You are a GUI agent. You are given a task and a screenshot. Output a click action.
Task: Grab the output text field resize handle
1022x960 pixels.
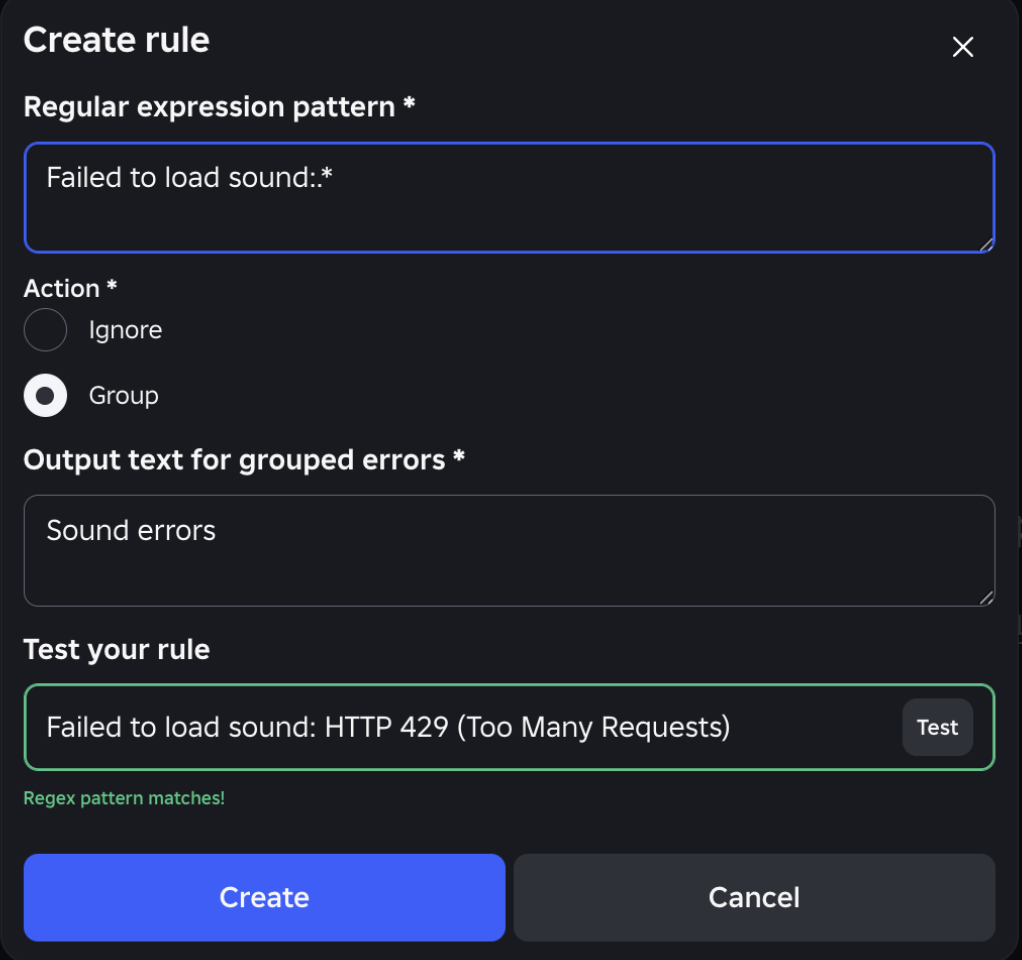pos(986,598)
